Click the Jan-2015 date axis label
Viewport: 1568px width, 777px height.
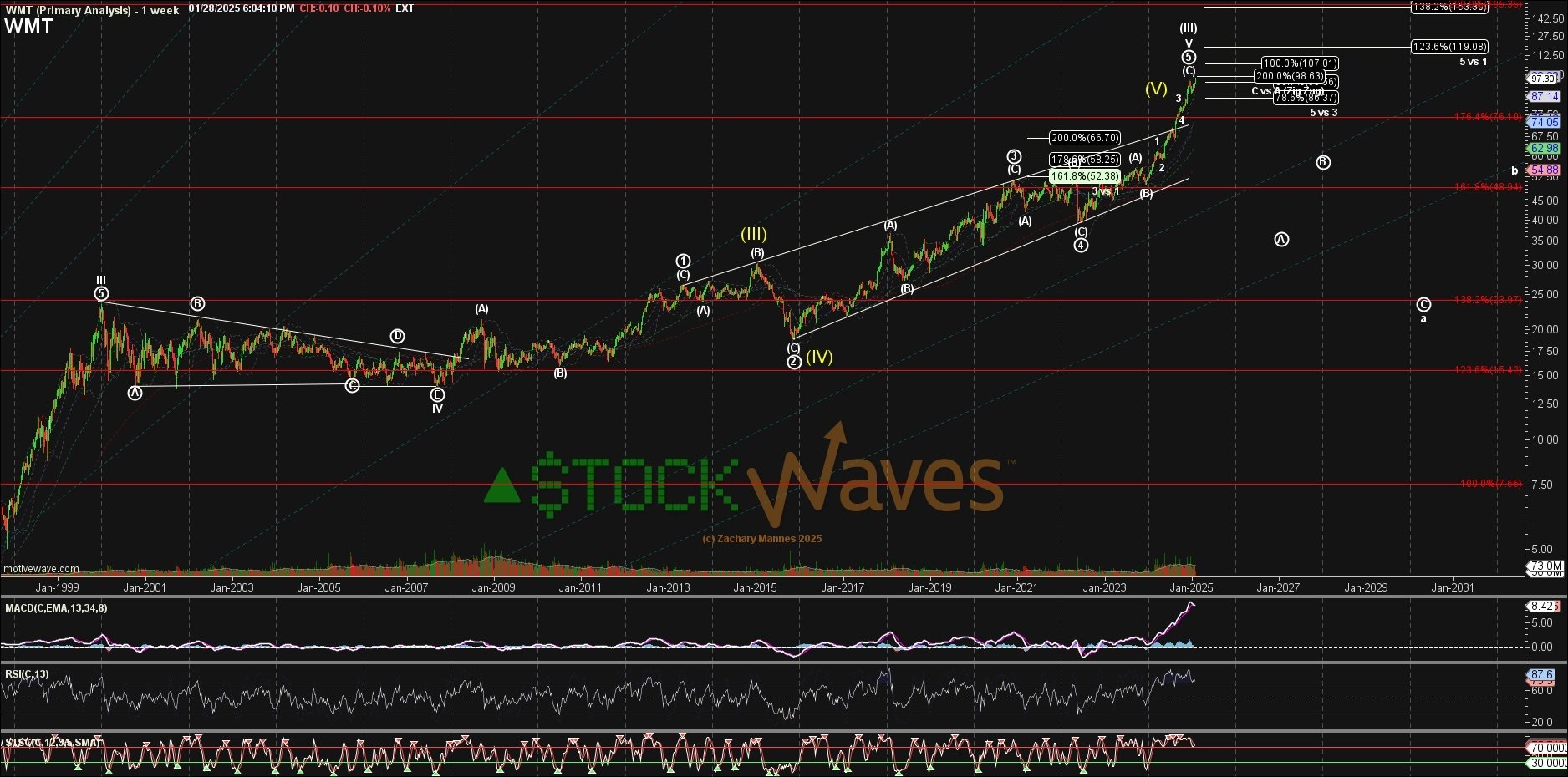[755, 587]
